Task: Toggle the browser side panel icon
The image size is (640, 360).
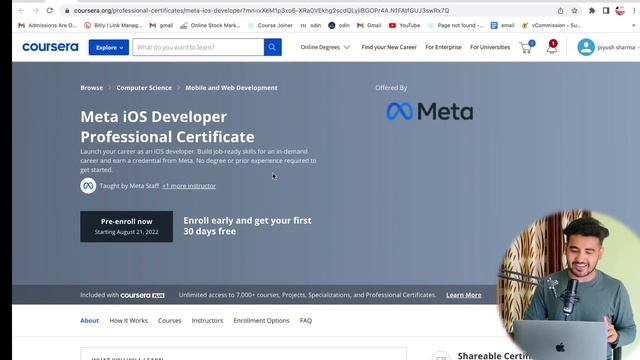Action: click(606, 11)
